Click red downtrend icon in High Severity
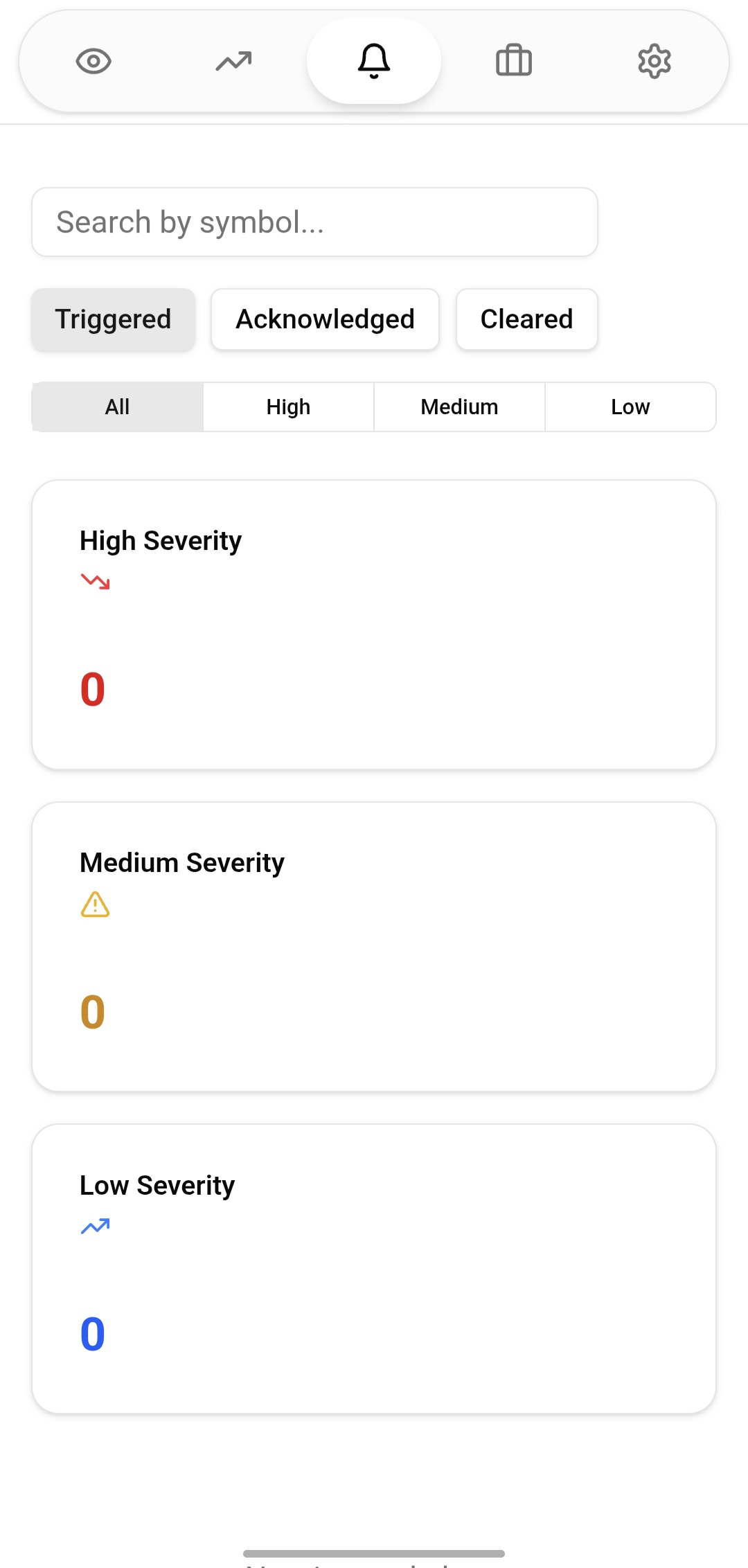Image resolution: width=748 pixels, height=1568 pixels. tap(96, 581)
